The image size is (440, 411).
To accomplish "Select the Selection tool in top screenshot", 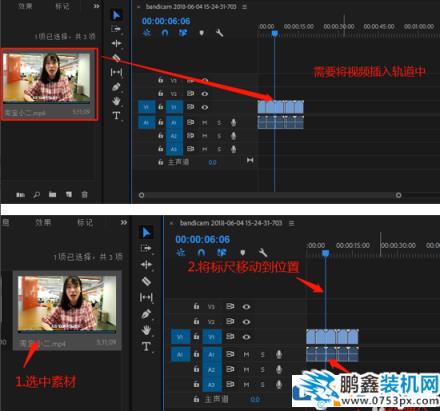I will (x=117, y=15).
